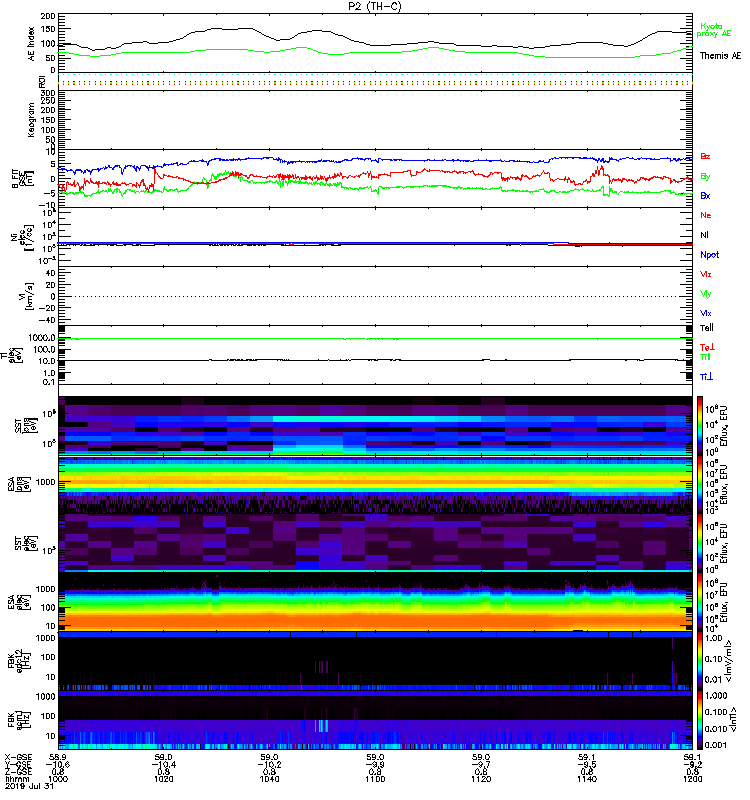750x800 pixels.
Task: Click the 1040 time tick label
Action: [x=269, y=779]
